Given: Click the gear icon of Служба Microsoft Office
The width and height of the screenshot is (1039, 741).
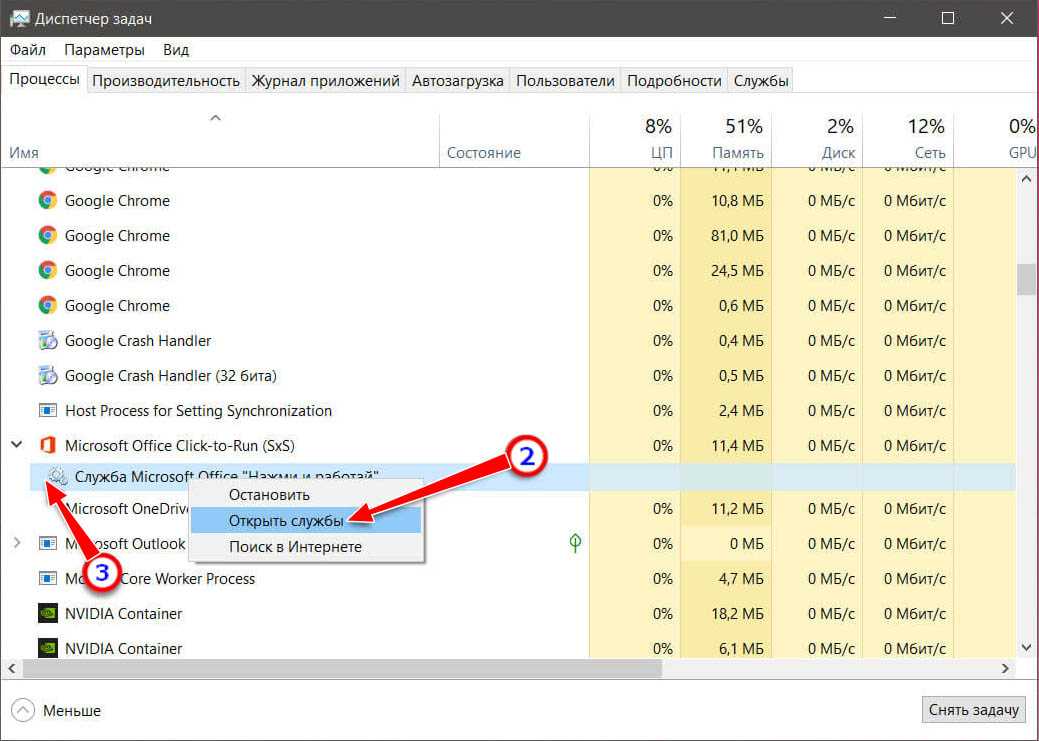Looking at the screenshot, I should tap(58, 477).
